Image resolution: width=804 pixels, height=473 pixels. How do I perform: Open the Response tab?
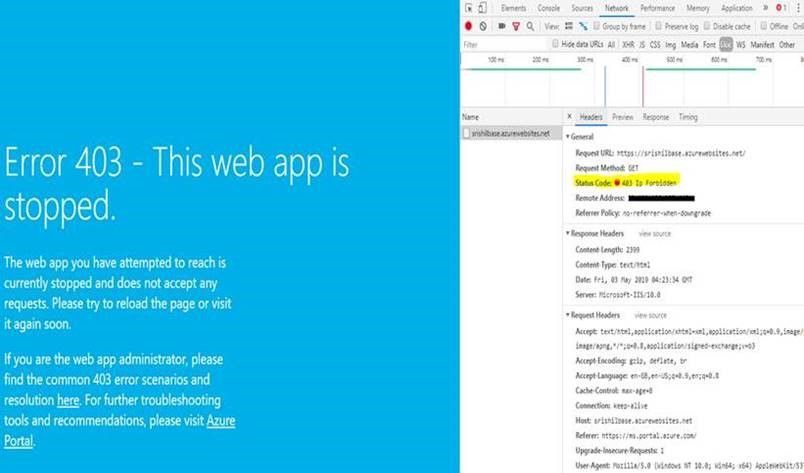tap(656, 117)
